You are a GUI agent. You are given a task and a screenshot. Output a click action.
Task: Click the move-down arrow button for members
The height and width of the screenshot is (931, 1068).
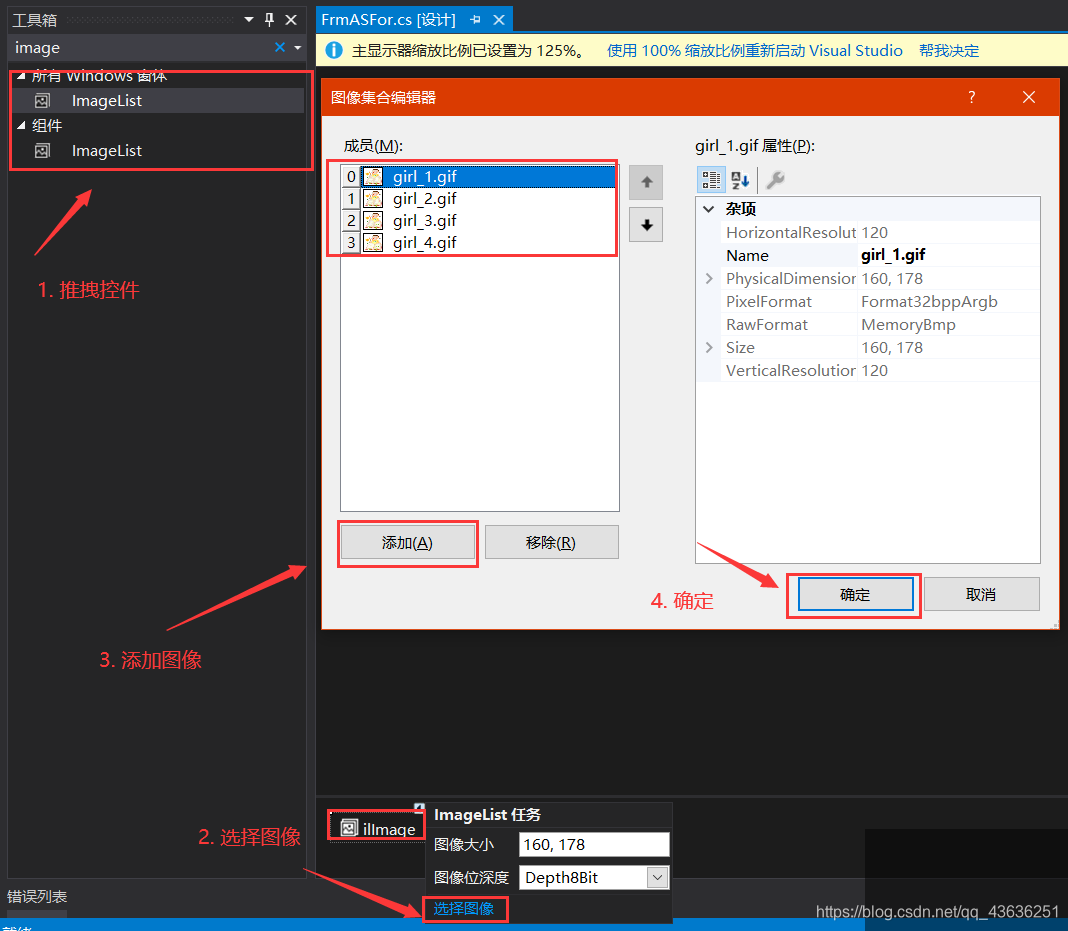(646, 225)
